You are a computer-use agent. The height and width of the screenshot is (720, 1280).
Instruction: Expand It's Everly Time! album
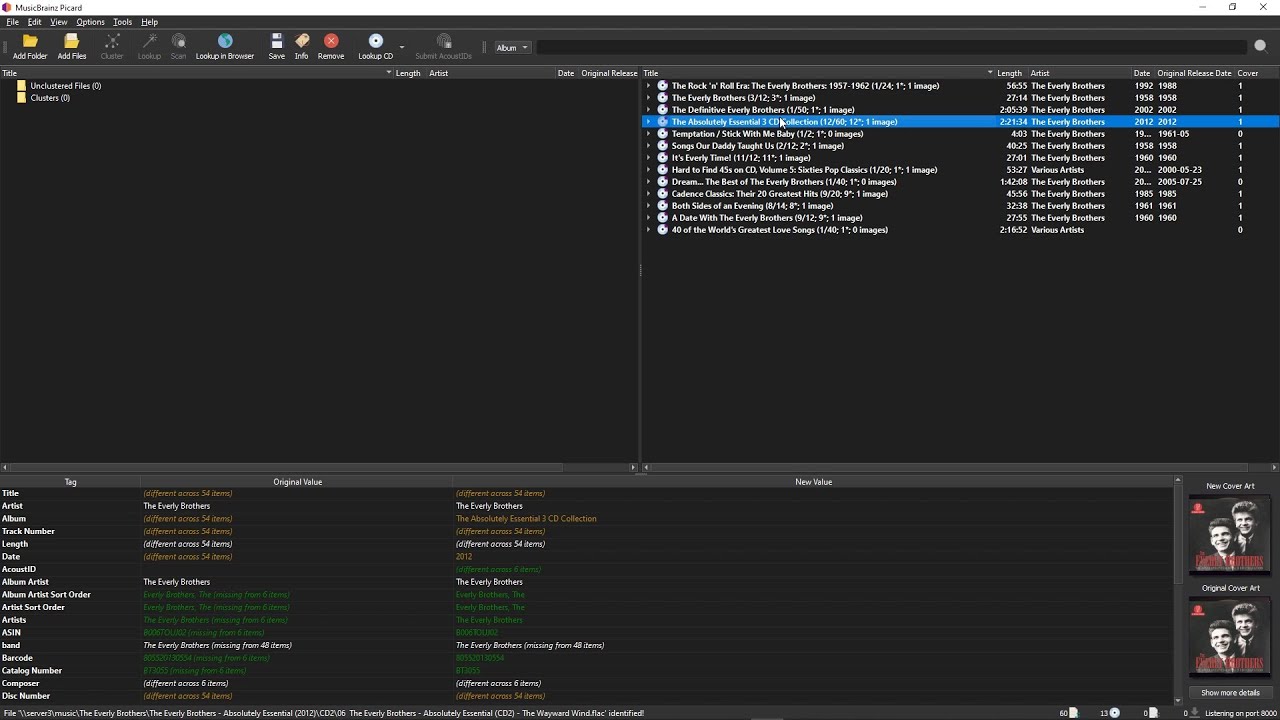[x=648, y=158]
